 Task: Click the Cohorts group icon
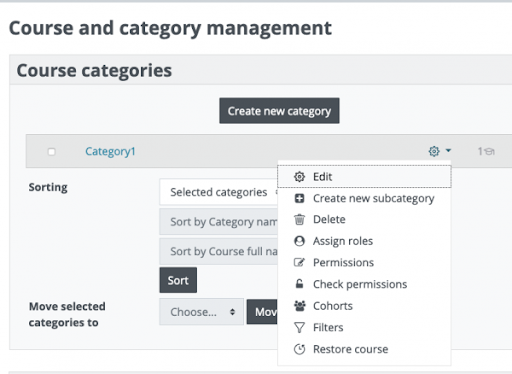(x=299, y=306)
